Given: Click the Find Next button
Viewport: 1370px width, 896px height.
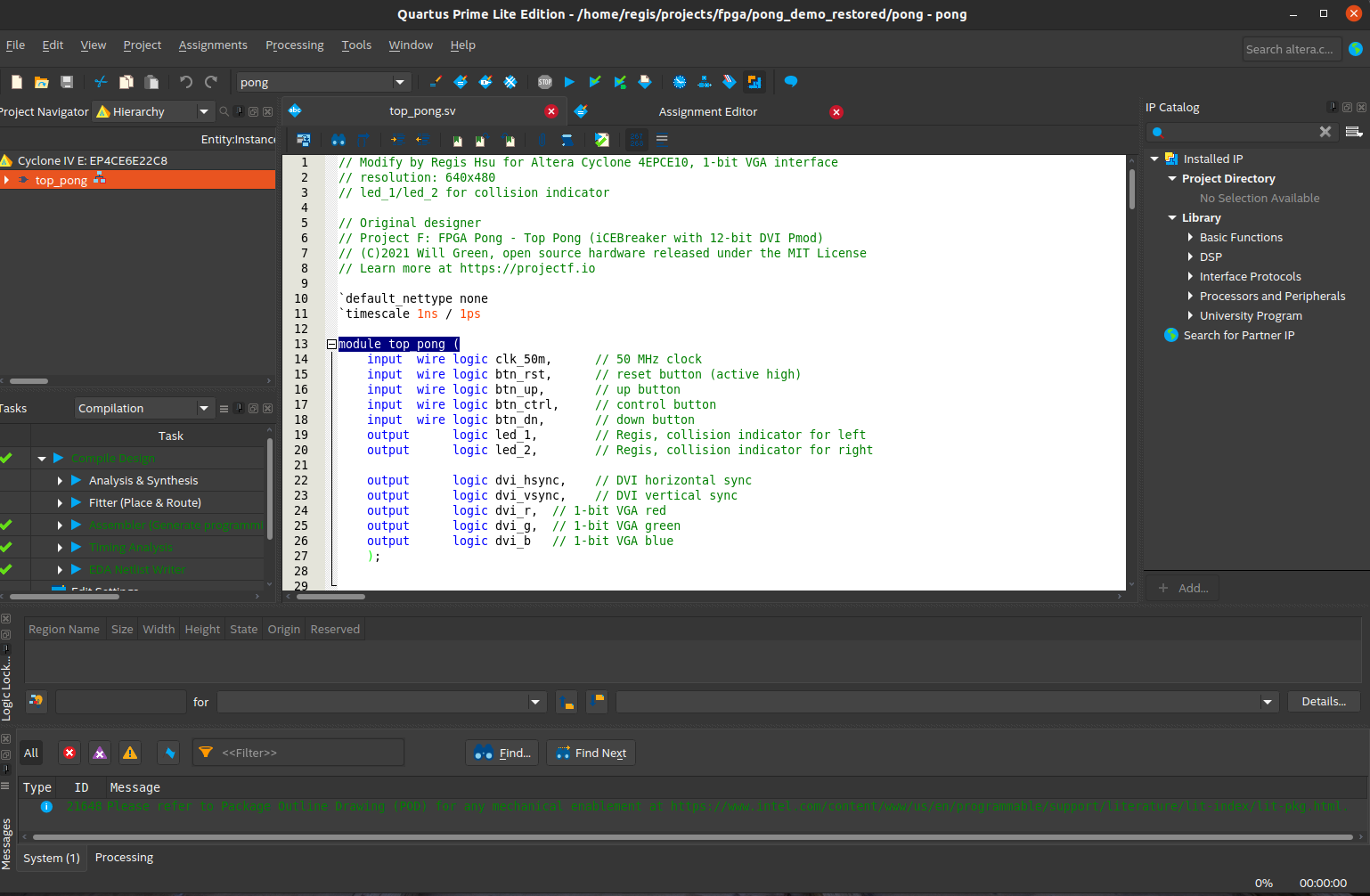Looking at the screenshot, I should [591, 753].
